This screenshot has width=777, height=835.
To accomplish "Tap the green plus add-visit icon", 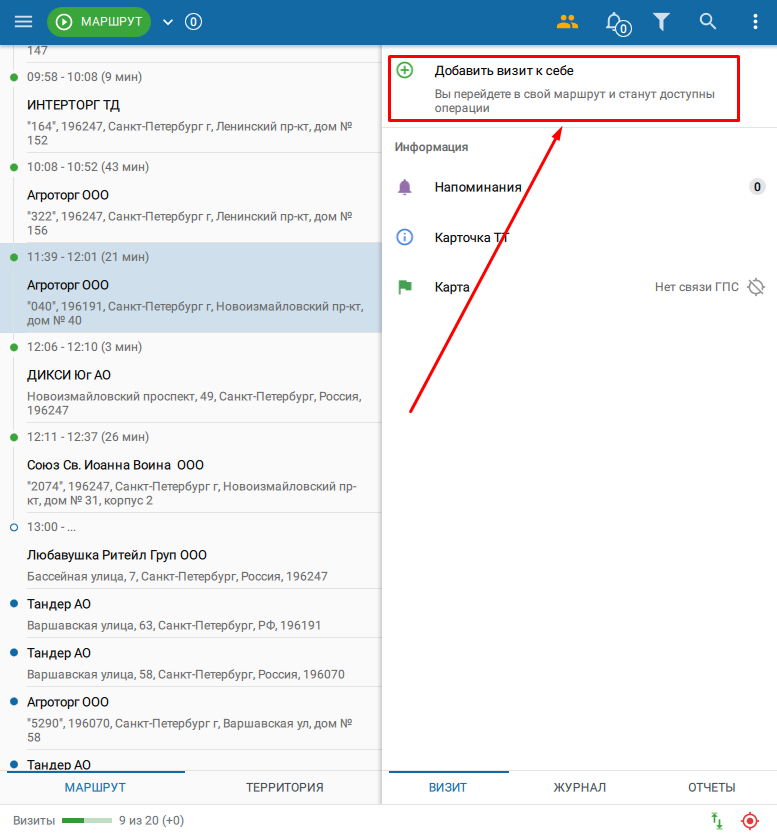I will coord(405,70).
